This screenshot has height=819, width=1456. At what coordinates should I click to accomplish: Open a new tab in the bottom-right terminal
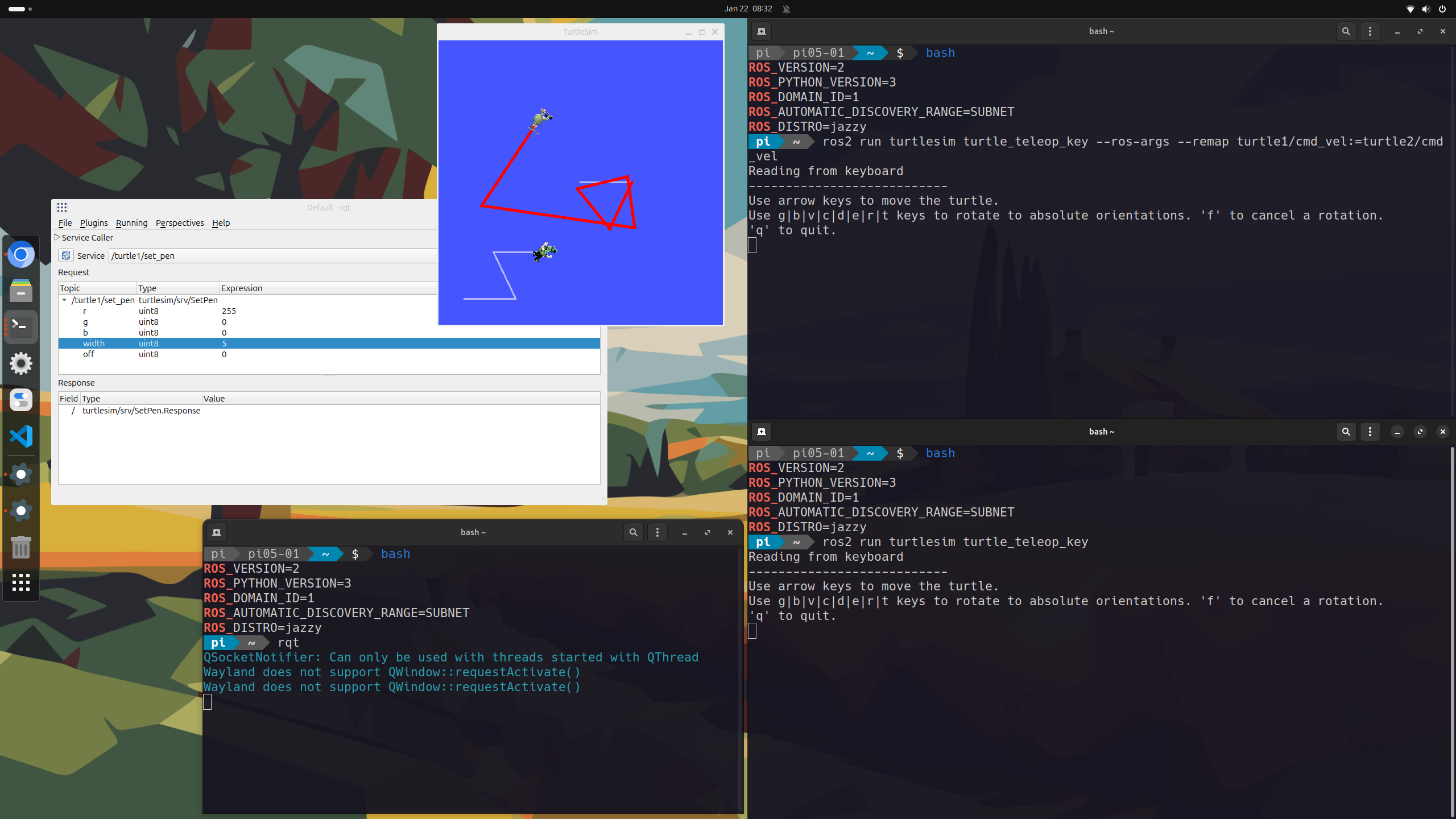(762, 432)
